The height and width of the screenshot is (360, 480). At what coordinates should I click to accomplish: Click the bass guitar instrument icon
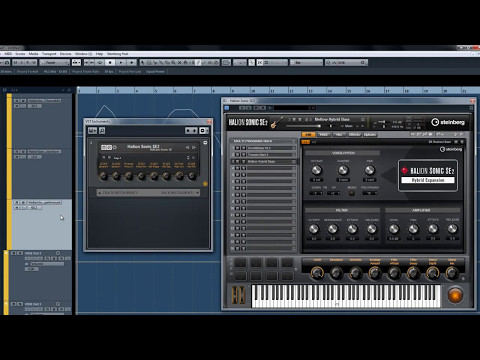click(x=277, y=123)
